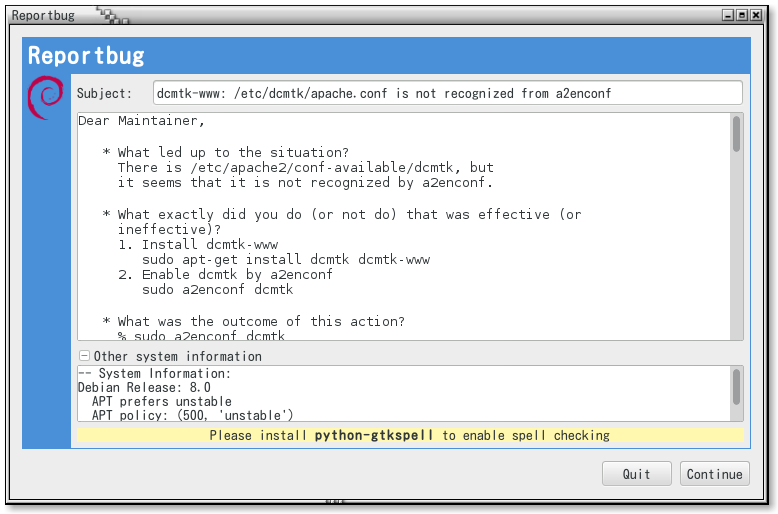Image resolution: width=778 pixels, height=514 pixels.
Task: Click the Reportbug titlebar window icon
Action: [113, 16]
